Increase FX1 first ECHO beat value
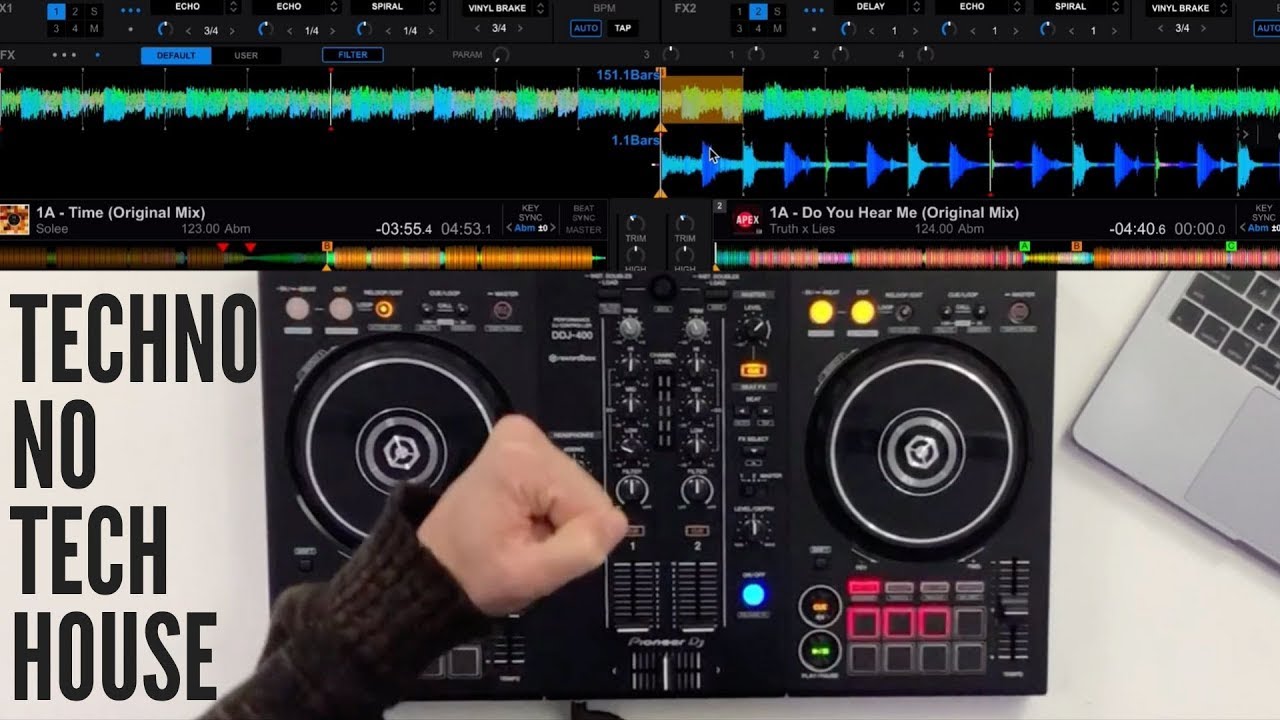Viewport: 1280px width, 720px height. [231, 31]
